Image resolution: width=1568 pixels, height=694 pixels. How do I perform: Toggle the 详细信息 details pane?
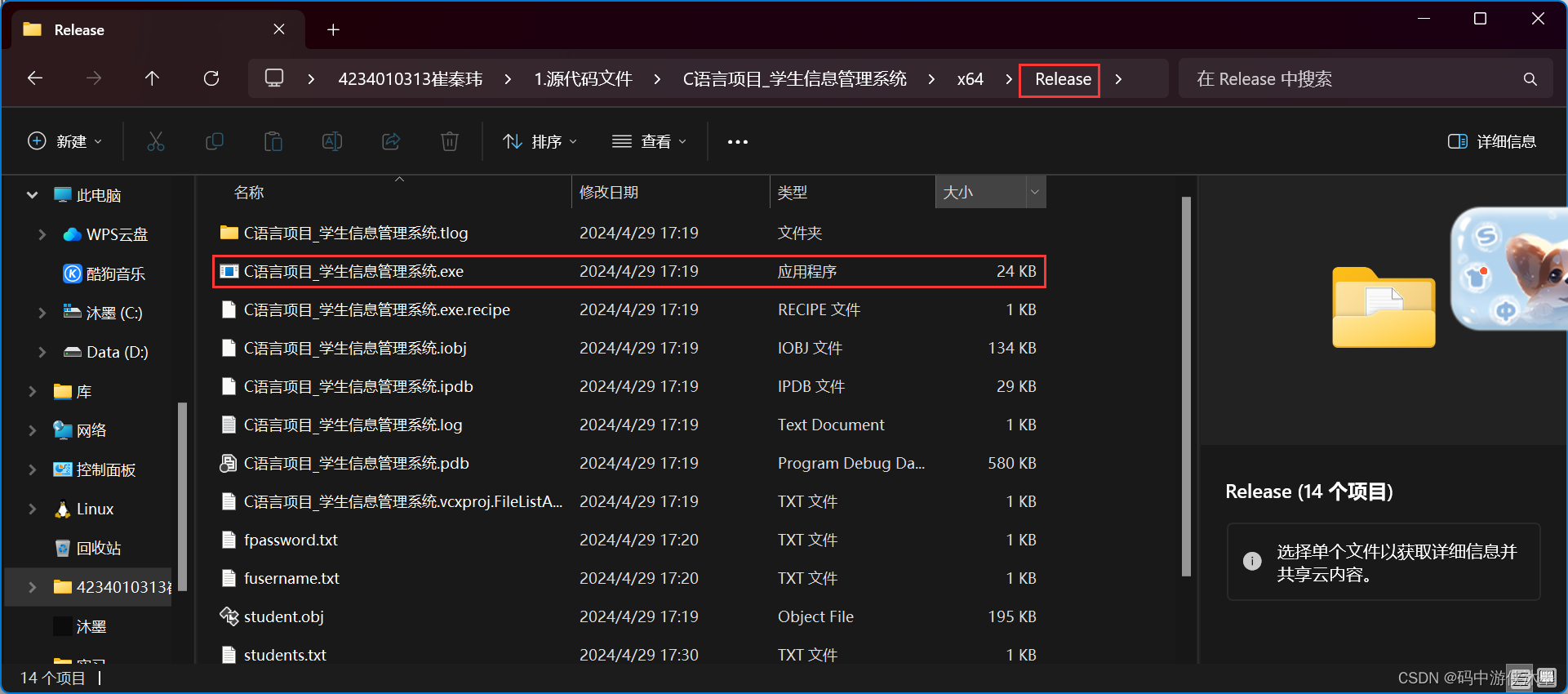pyautogui.click(x=1492, y=141)
